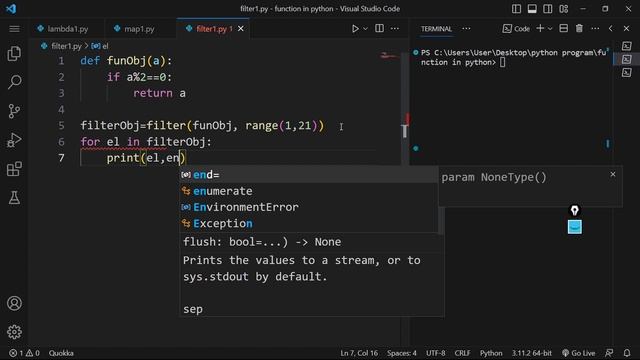The width and height of the screenshot is (640, 360).
Task: Open editor More Actions ellipsis
Action: [395, 28]
